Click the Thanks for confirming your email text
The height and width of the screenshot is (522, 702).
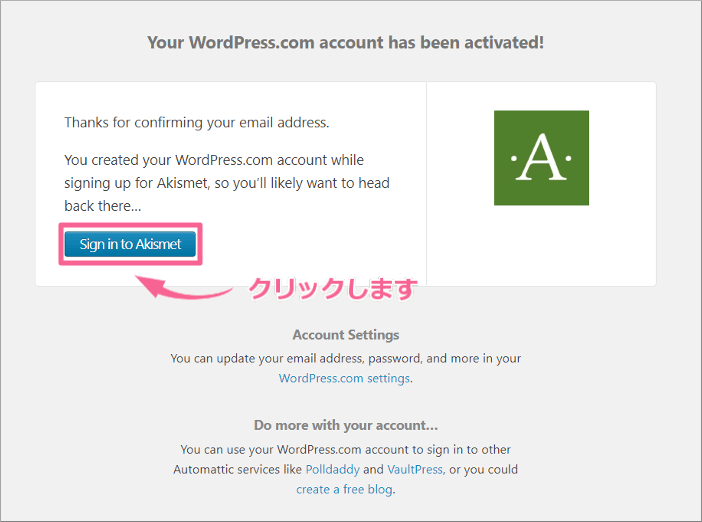point(197,122)
